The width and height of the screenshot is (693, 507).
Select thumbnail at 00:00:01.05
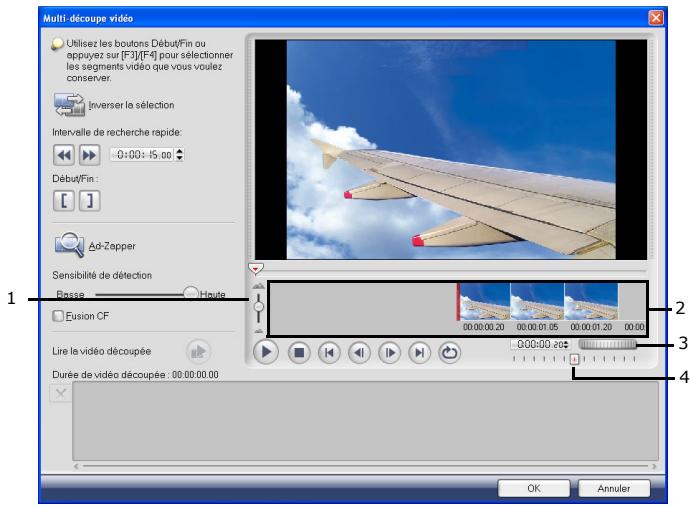[537, 302]
